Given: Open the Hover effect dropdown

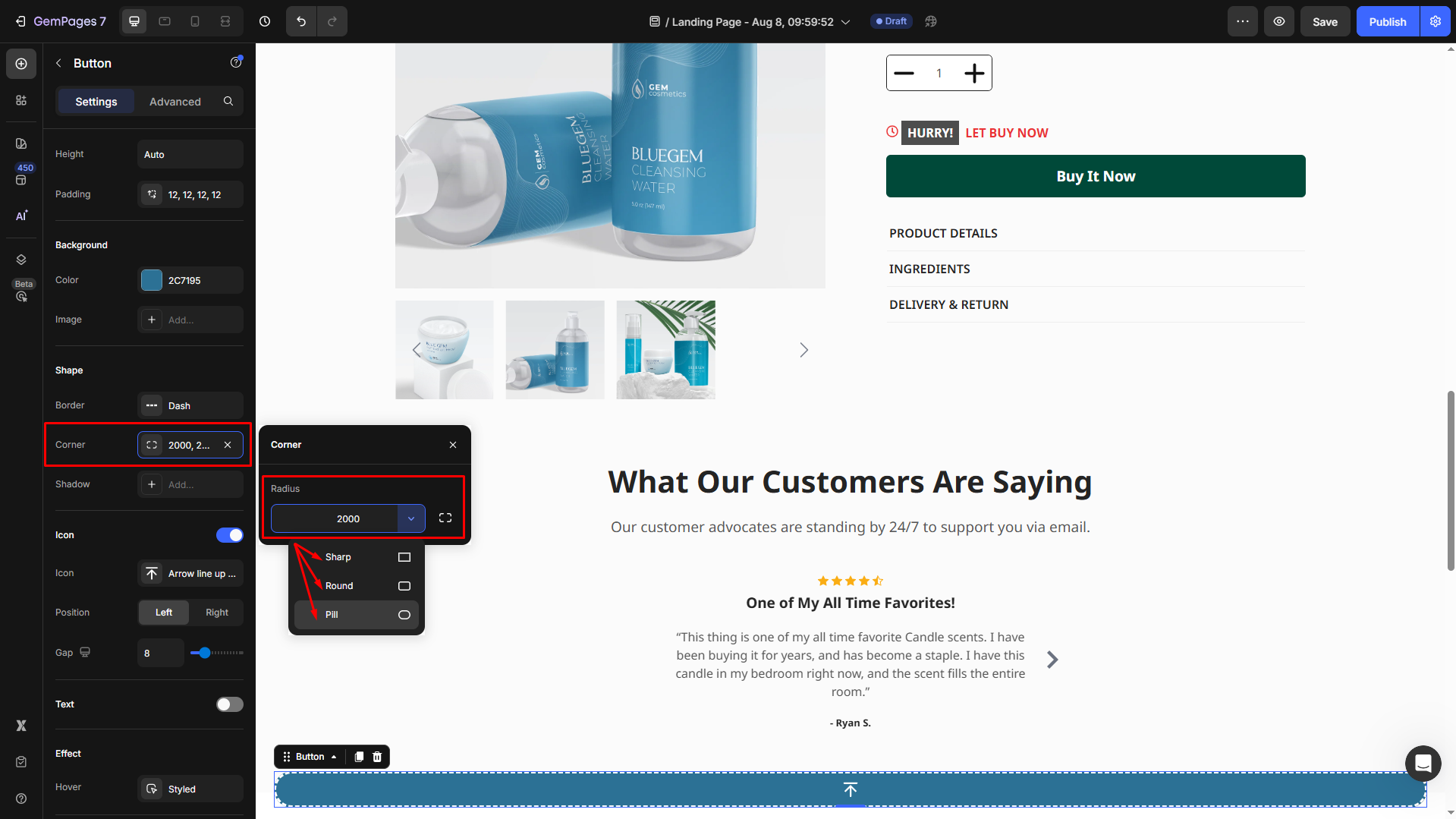Looking at the screenshot, I should tap(190, 789).
